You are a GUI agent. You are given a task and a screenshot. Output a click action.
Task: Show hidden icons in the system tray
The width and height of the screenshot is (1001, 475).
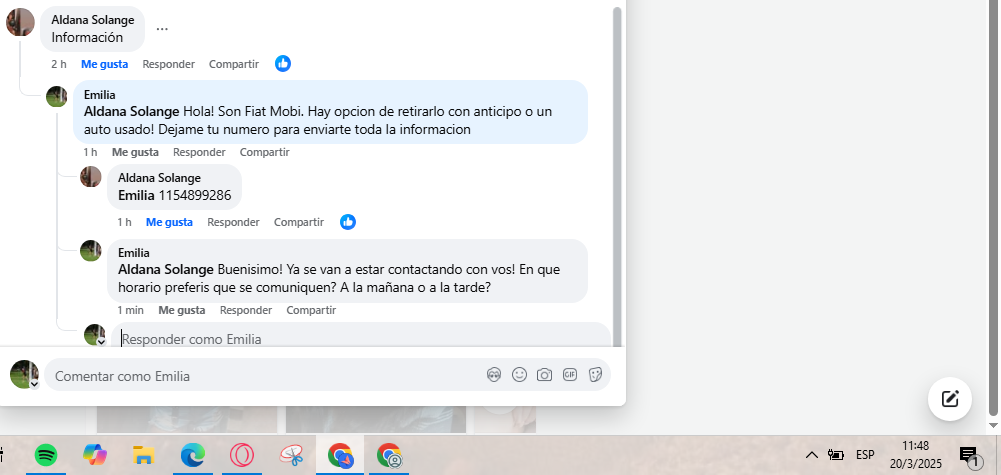(x=811, y=455)
